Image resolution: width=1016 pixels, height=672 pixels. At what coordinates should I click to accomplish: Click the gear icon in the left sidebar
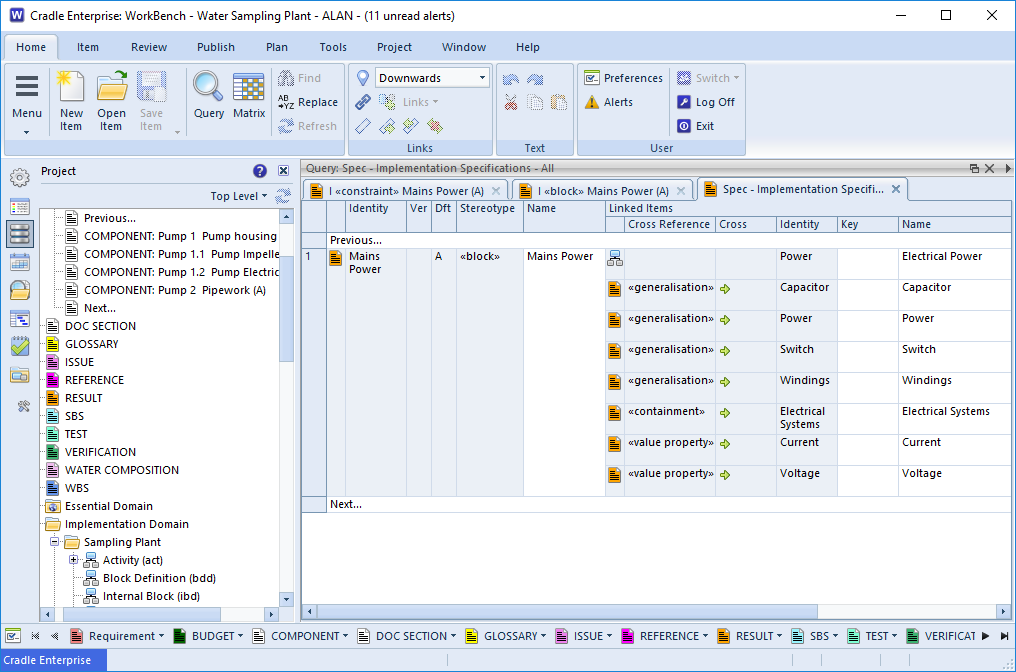click(19, 177)
